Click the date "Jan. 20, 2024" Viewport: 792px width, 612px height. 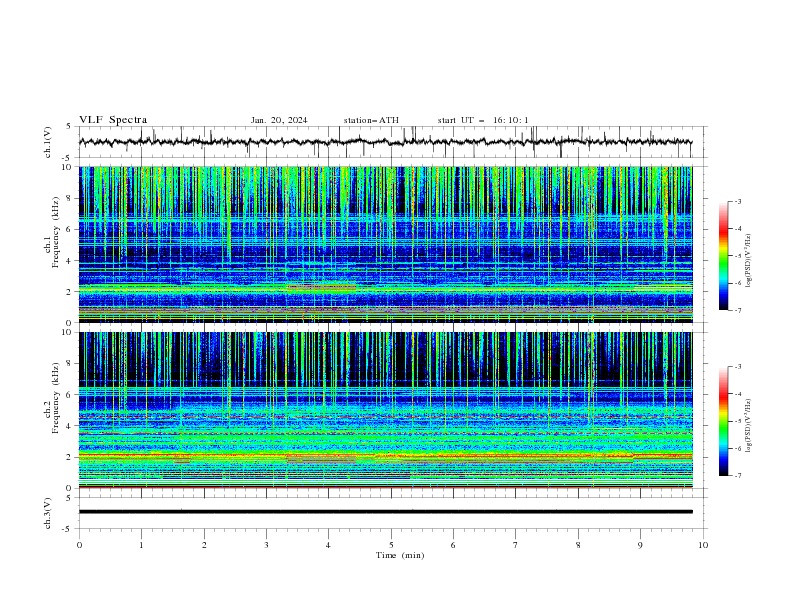(279, 120)
